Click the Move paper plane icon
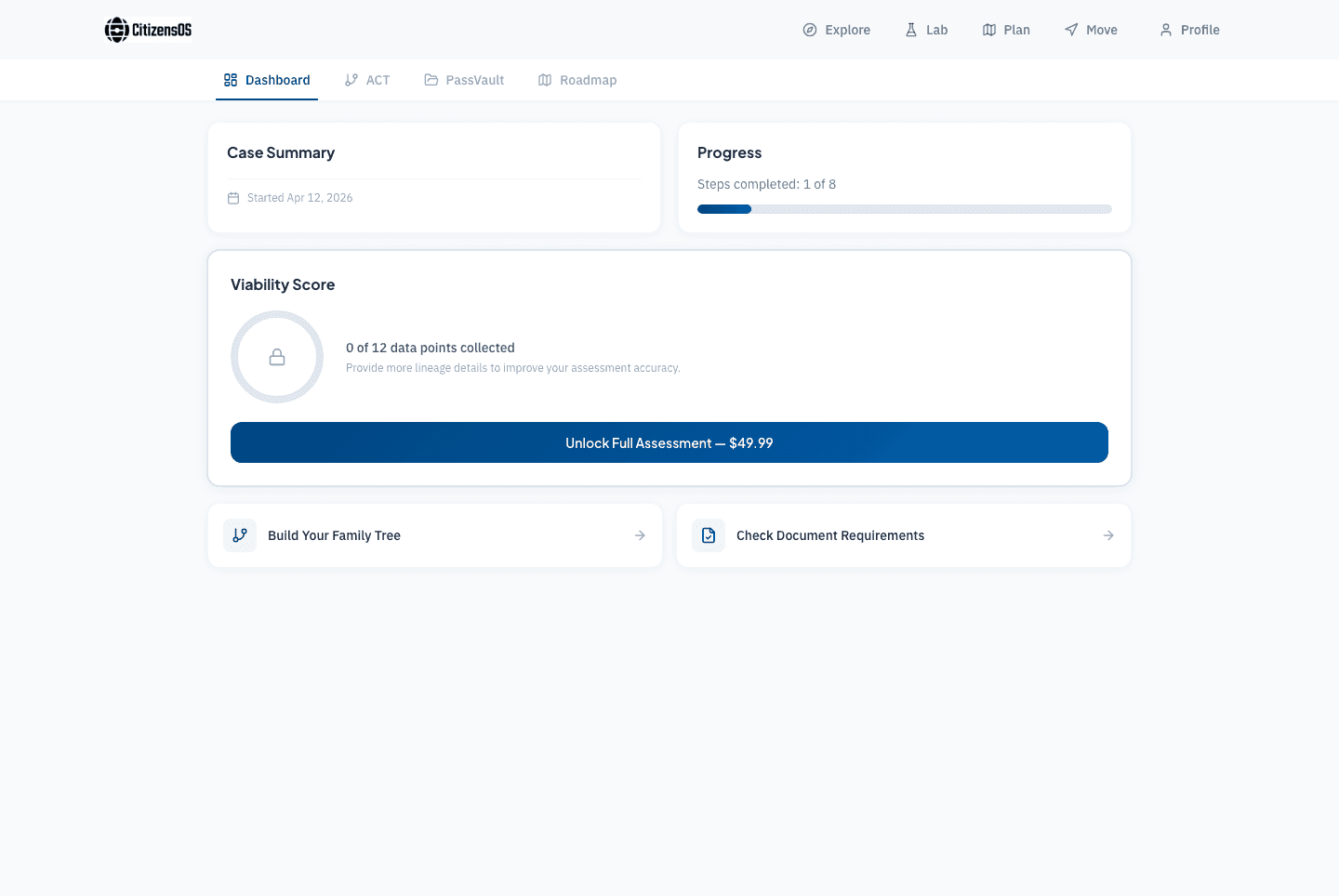Screen dimensions: 1339x896 tap(1071, 30)
